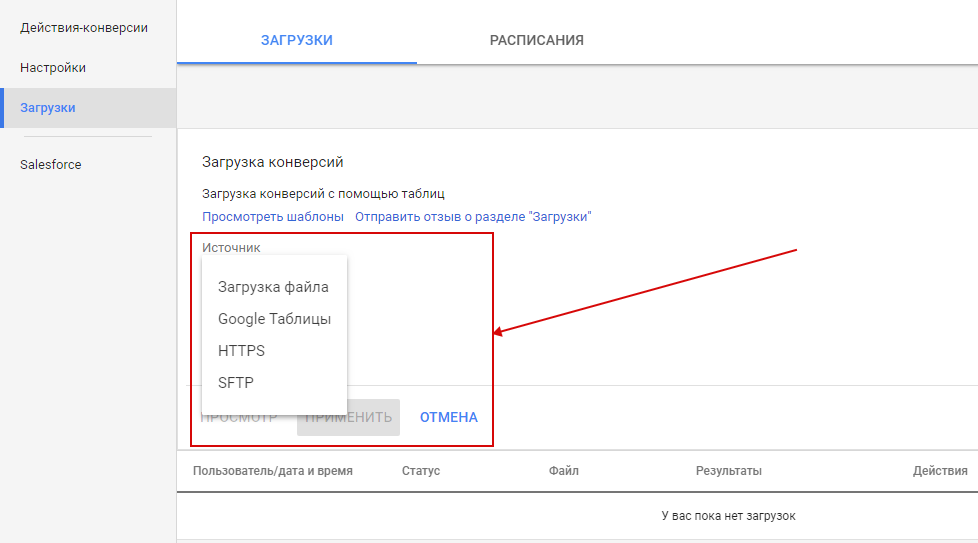Open the Salesforce sidebar item

(51, 165)
